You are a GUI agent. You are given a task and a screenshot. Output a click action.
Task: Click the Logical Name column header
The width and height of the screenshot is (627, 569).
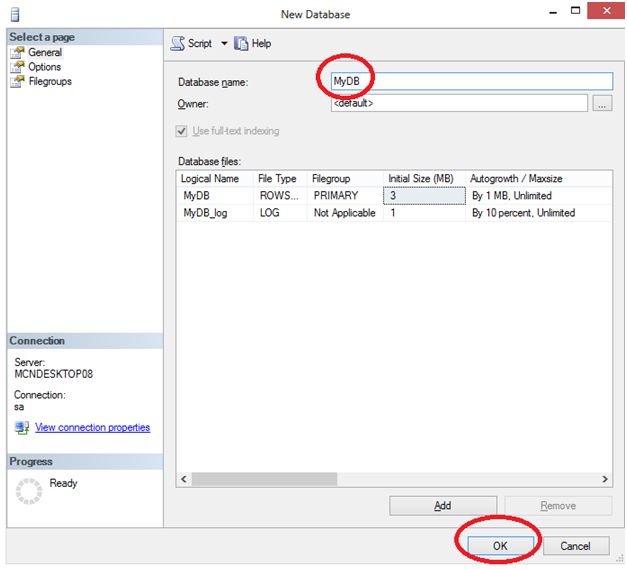214,178
